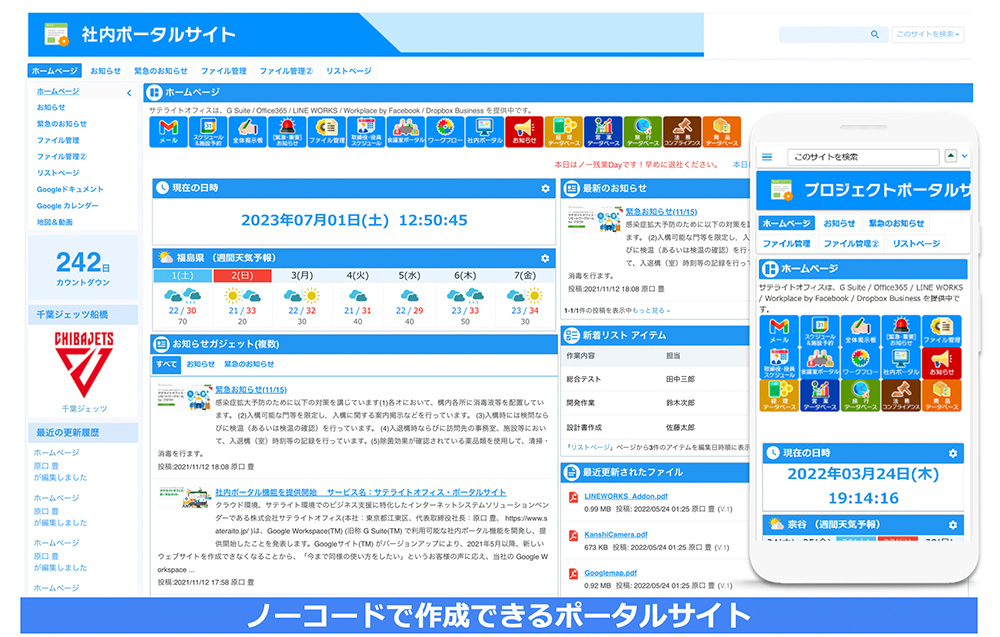Open [緊急・重要]お知らせ siren icon in desktop view
Screen dimensions: 1000x637
(287, 132)
